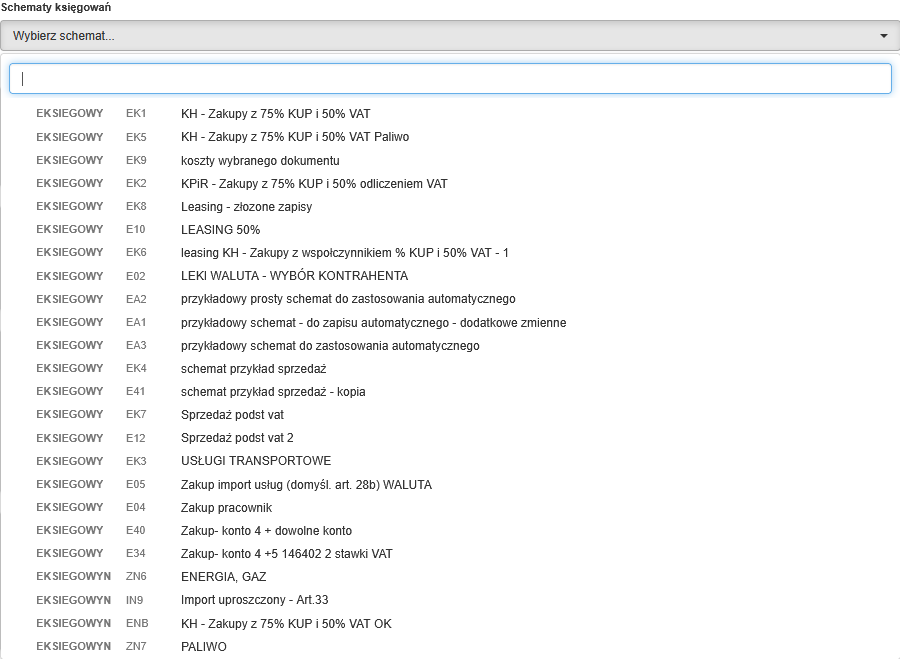Click the dropdown arrow caret
The height and width of the screenshot is (659, 900).
pyautogui.click(x=883, y=36)
